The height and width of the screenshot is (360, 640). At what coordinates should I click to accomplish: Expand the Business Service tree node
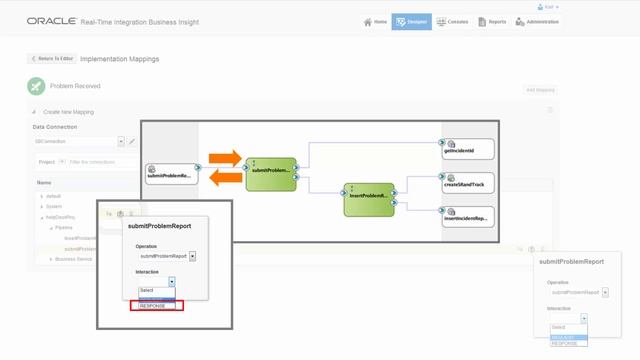click(51, 259)
